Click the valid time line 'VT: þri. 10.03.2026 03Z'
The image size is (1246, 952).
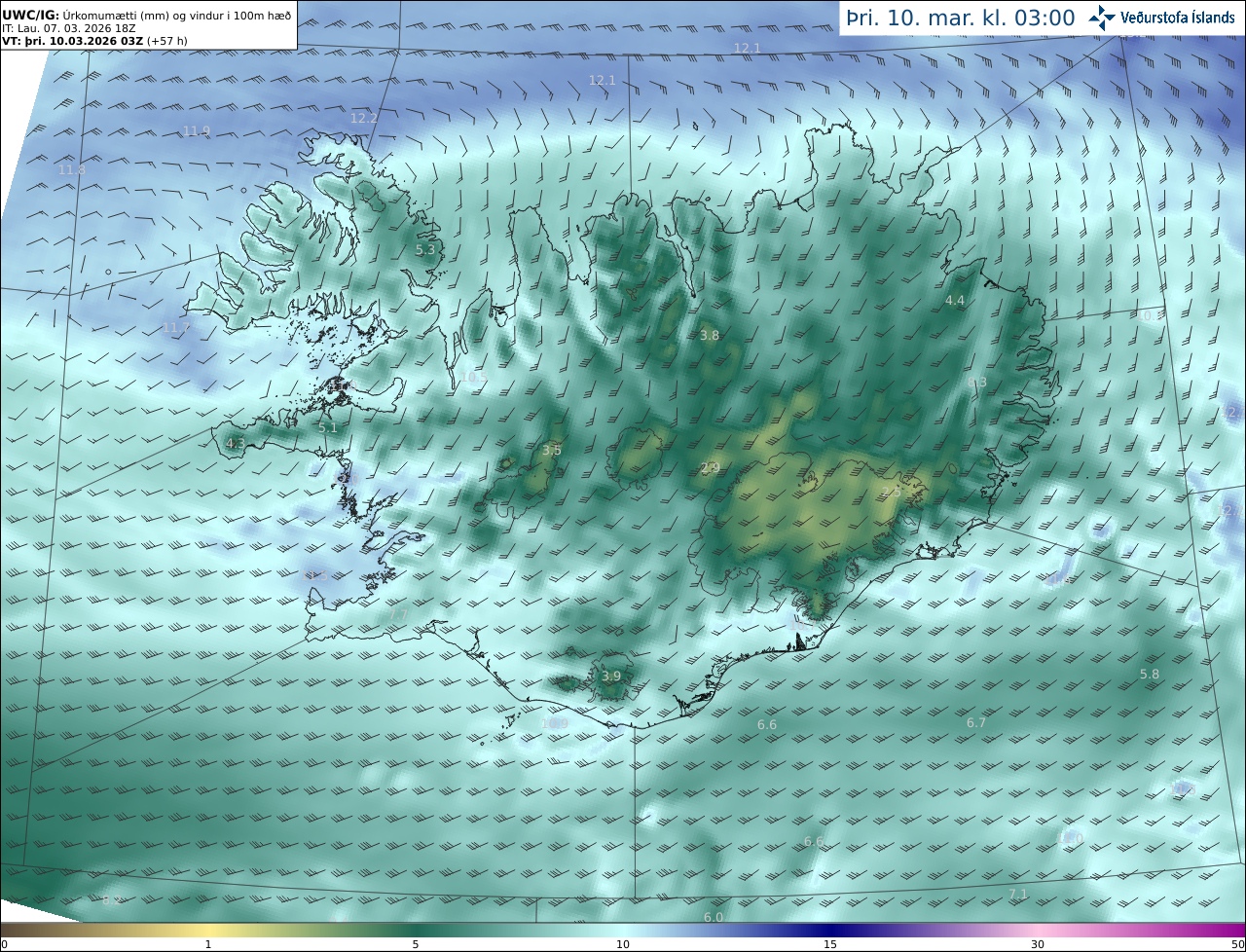(x=74, y=41)
